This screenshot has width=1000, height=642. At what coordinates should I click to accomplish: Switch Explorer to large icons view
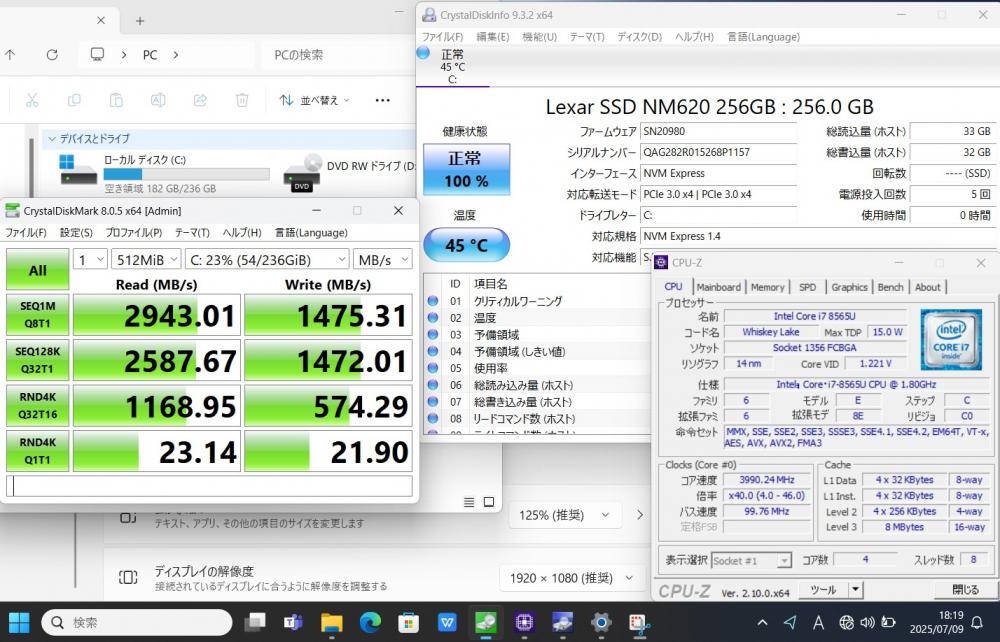click(x=489, y=502)
